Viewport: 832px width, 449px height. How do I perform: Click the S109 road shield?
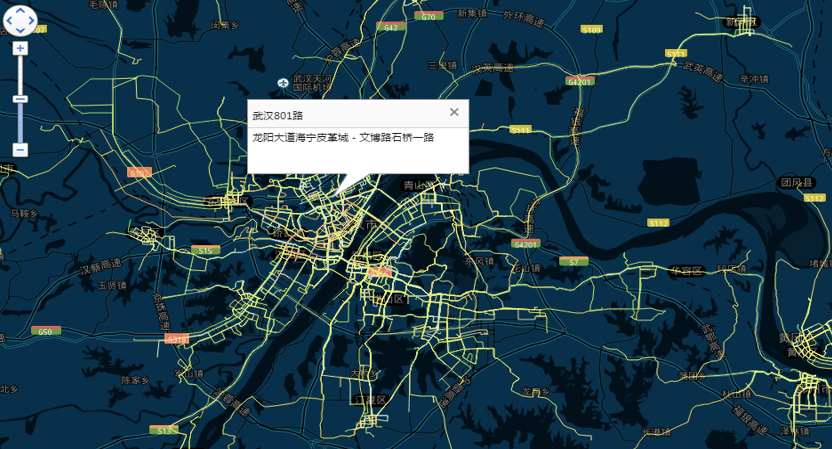pyautogui.click(x=592, y=30)
